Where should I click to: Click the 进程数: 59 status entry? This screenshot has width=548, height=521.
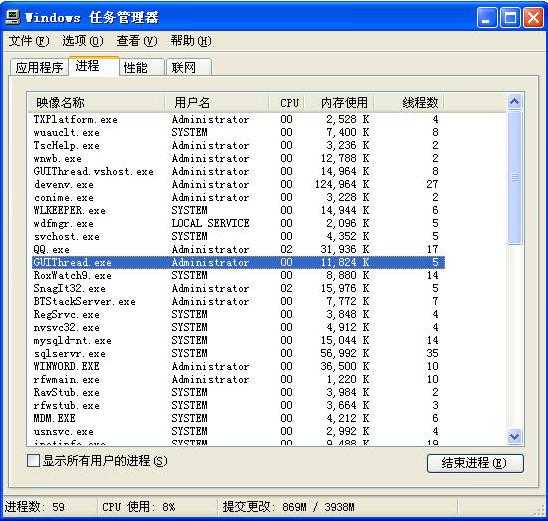[x=35, y=507]
